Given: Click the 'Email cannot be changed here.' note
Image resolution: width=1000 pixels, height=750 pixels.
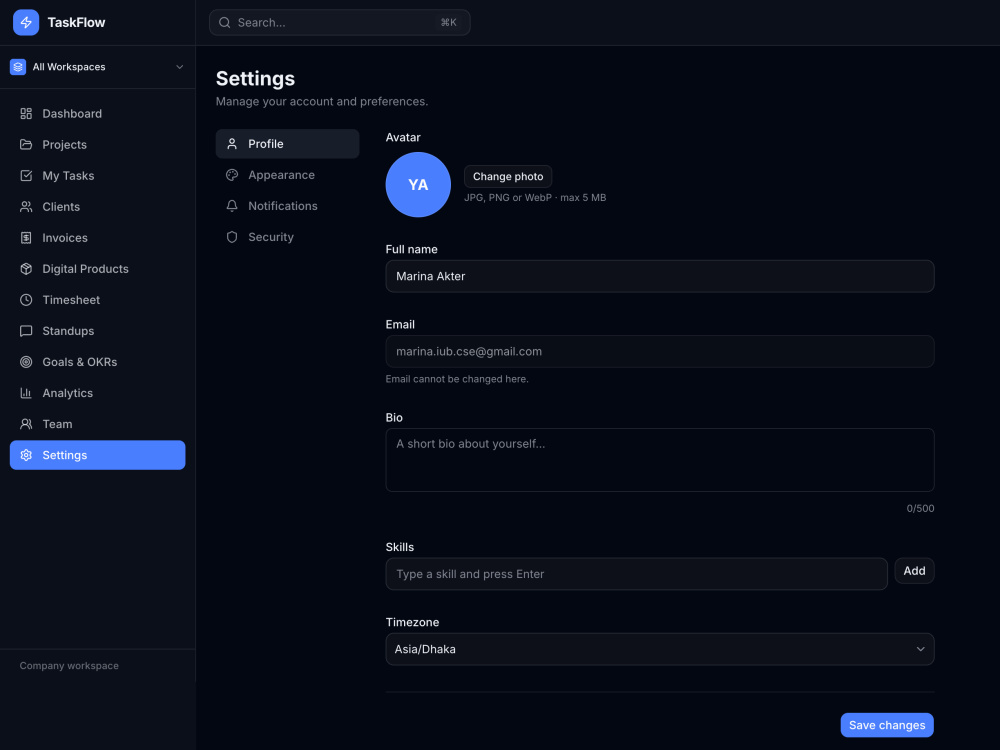Looking at the screenshot, I should coord(457,379).
